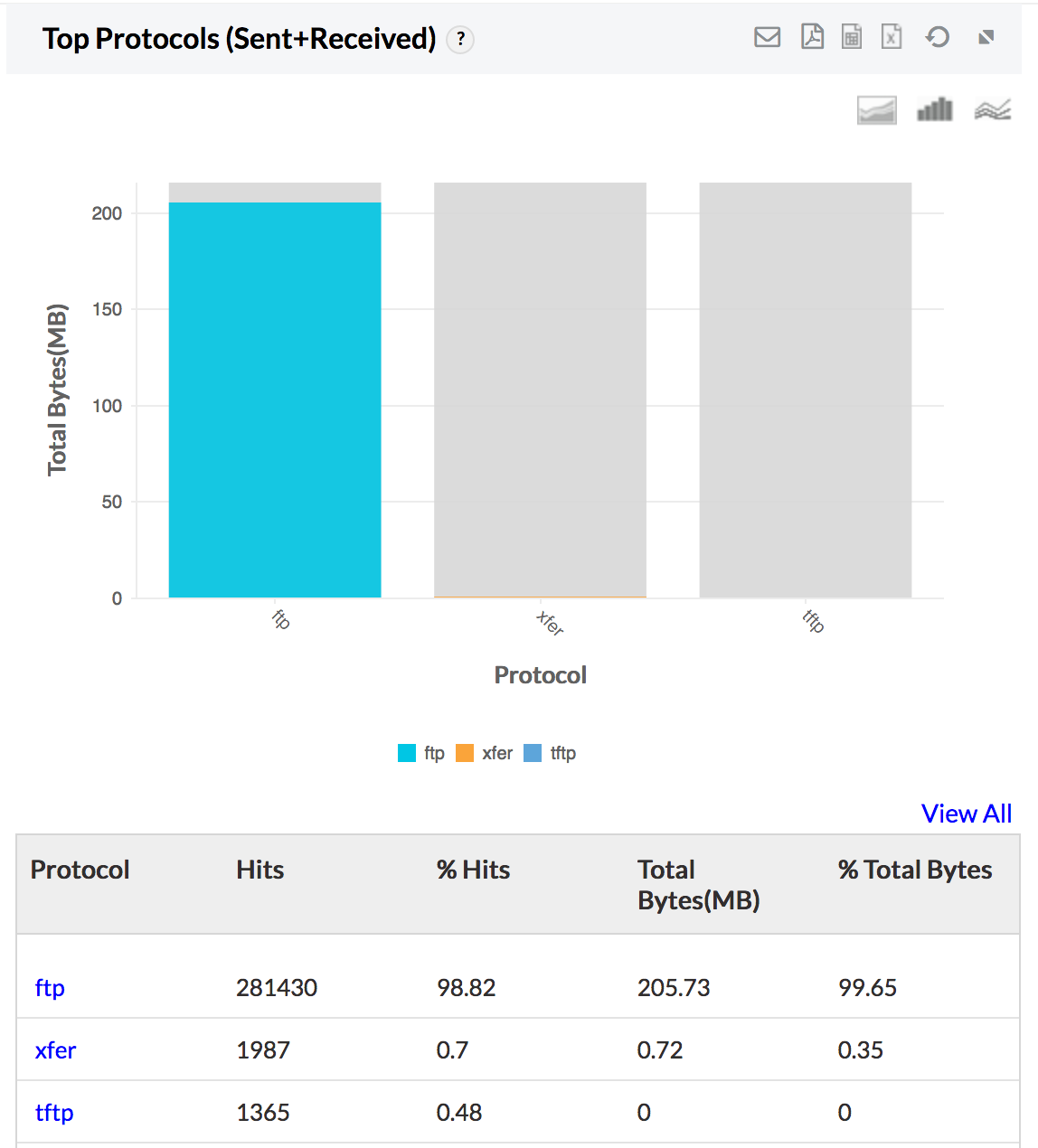The width and height of the screenshot is (1038, 1148).
Task: Switch chart to area graph view
Action: pos(876,110)
